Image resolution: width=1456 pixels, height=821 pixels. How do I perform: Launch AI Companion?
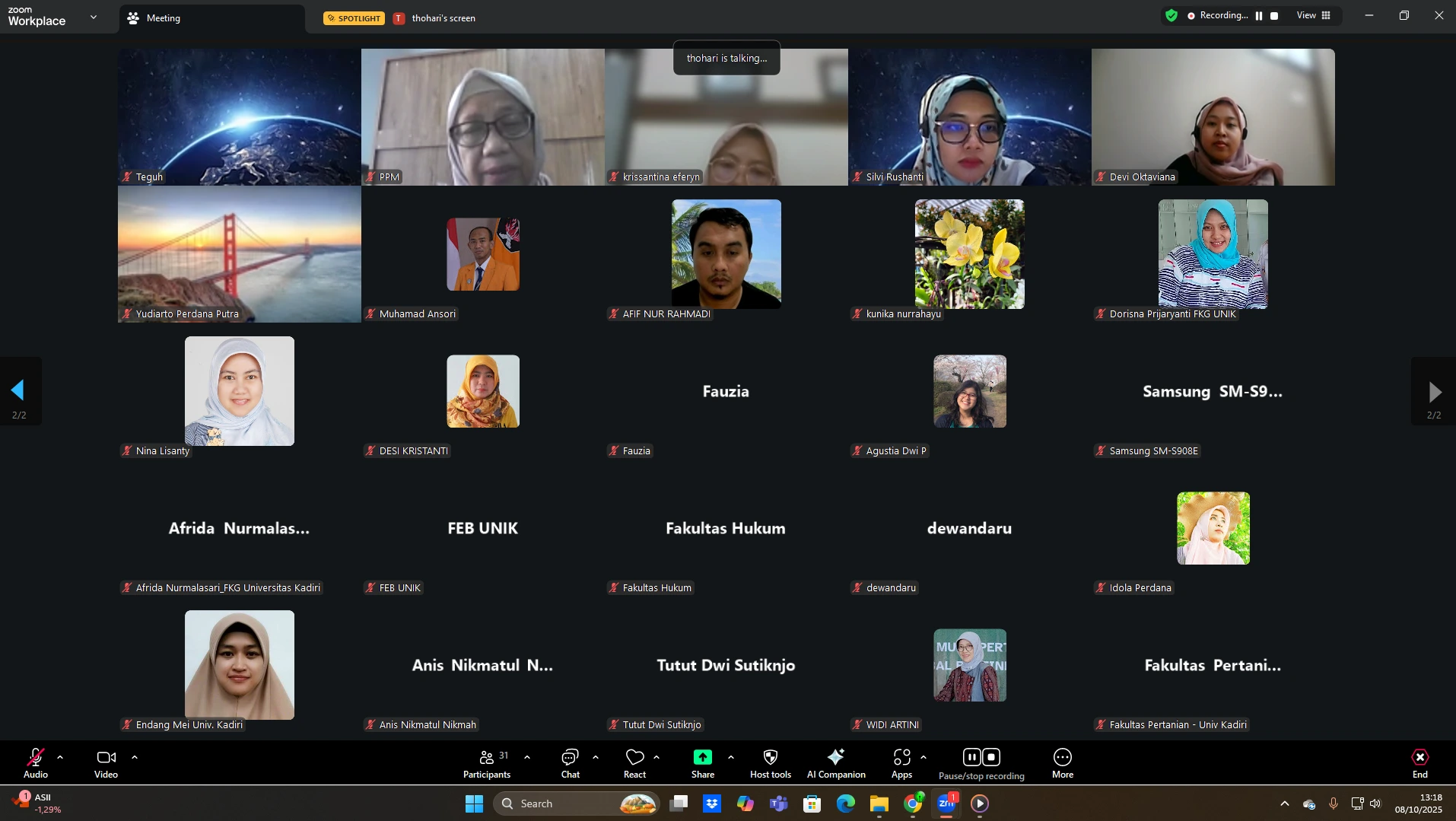pos(835,763)
